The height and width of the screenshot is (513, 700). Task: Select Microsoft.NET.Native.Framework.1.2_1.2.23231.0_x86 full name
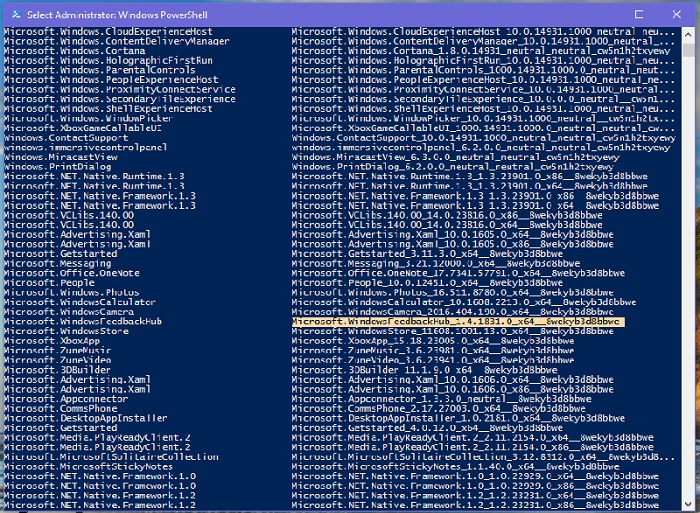(475, 505)
